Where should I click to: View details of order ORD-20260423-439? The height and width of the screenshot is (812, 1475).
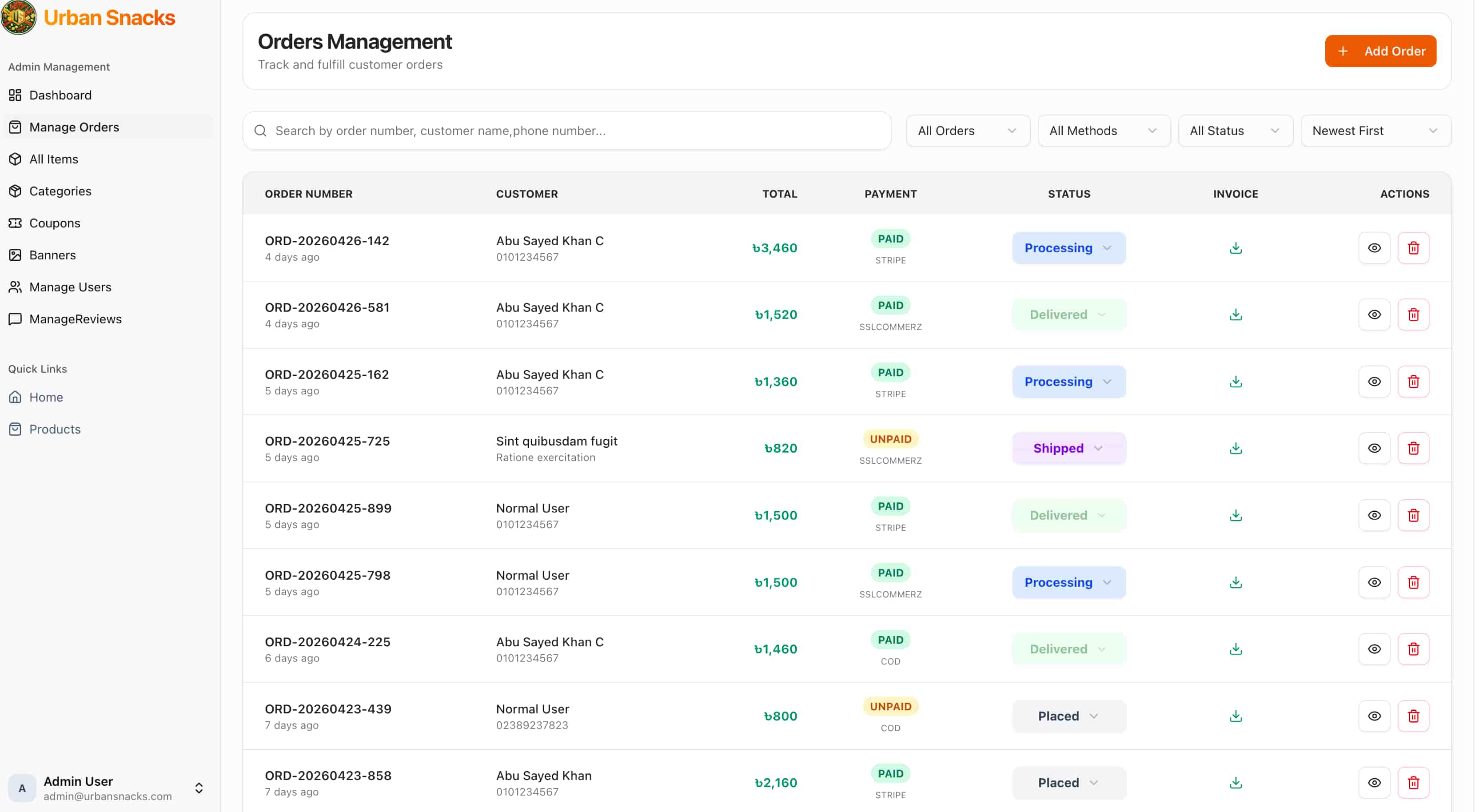1374,716
